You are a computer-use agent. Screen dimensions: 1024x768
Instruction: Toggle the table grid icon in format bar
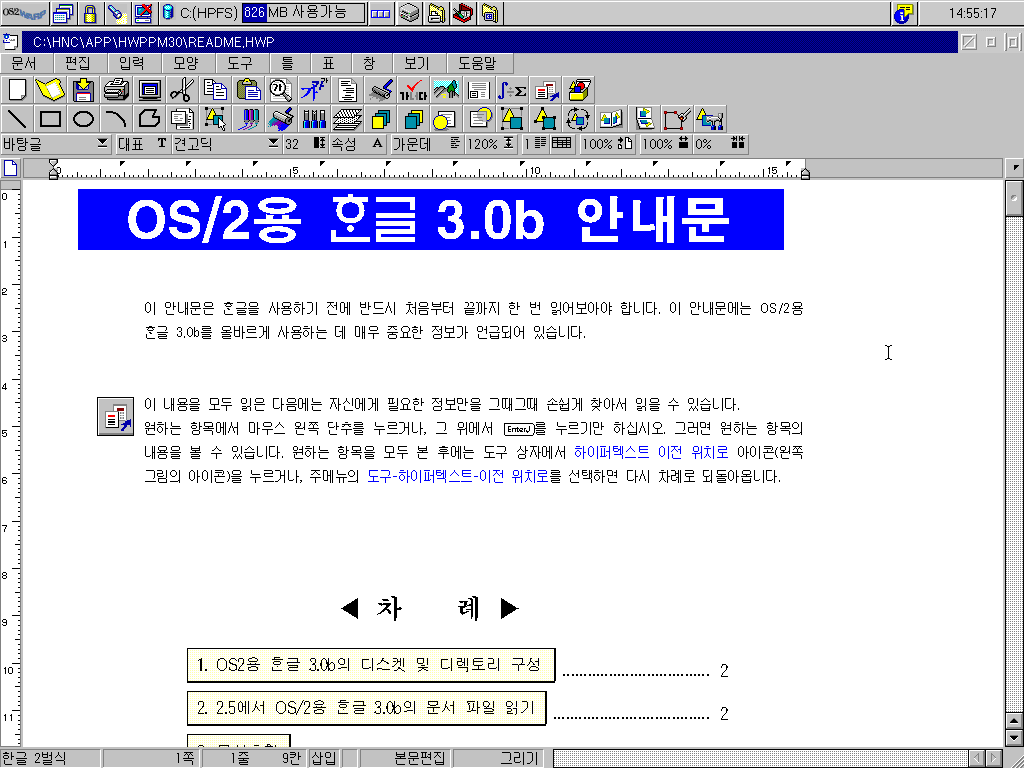(562, 144)
